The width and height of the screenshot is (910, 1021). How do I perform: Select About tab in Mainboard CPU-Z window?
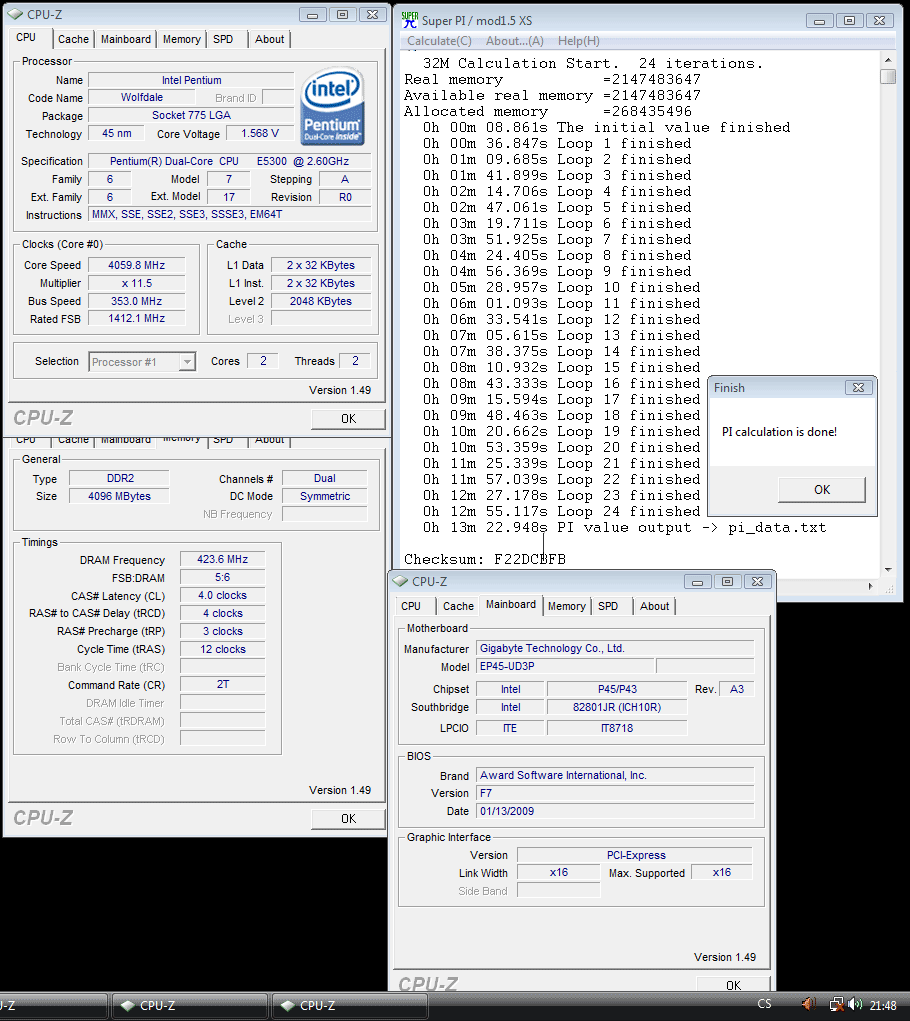click(654, 606)
